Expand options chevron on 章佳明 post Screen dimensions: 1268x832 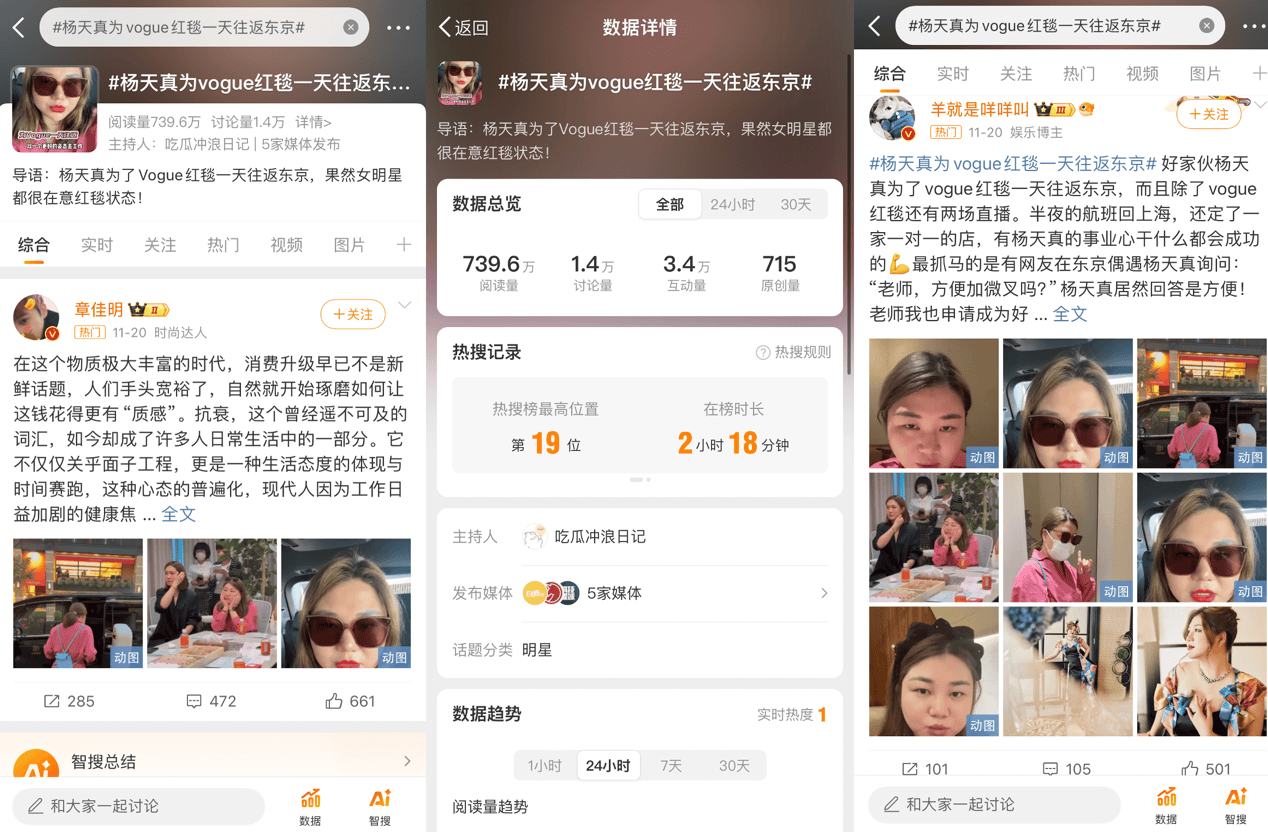click(x=405, y=306)
